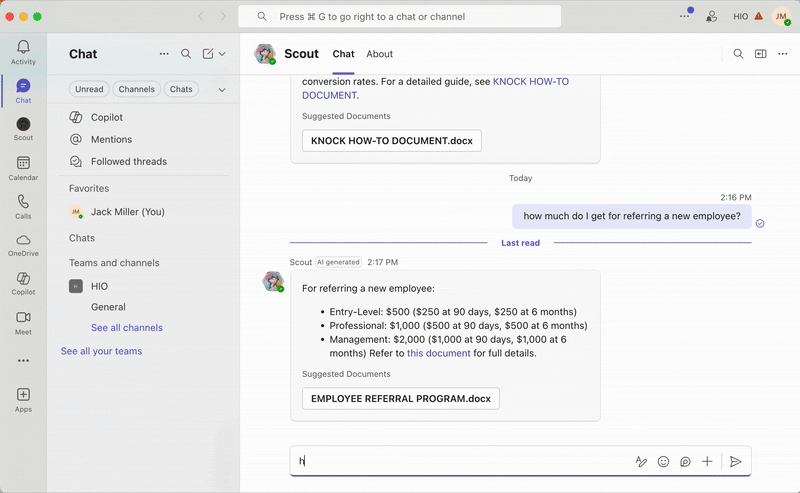
Task: Start a new chat compose icon
Action: (x=208, y=54)
